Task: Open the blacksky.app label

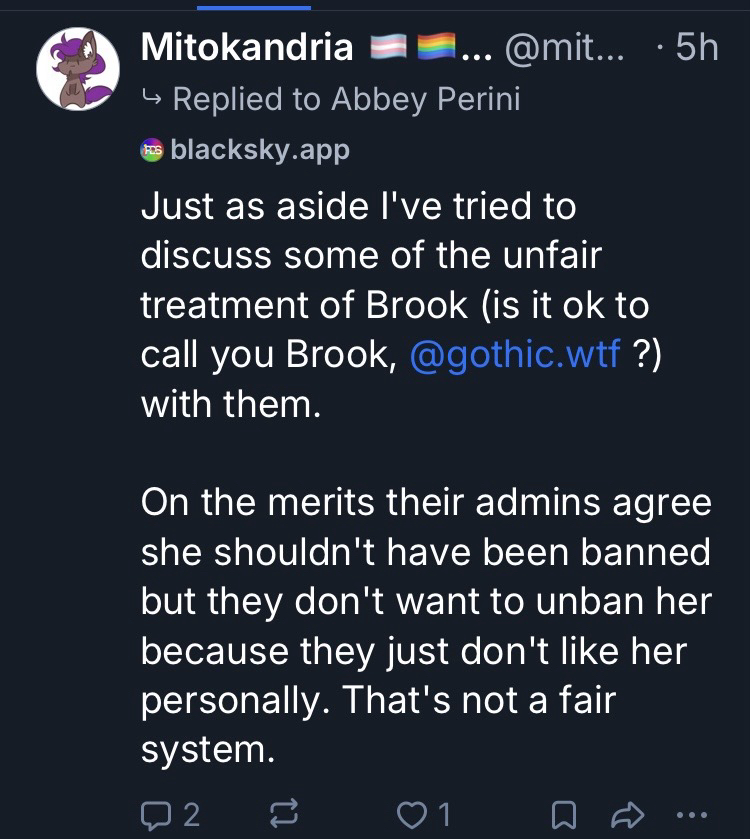Action: click(260, 149)
